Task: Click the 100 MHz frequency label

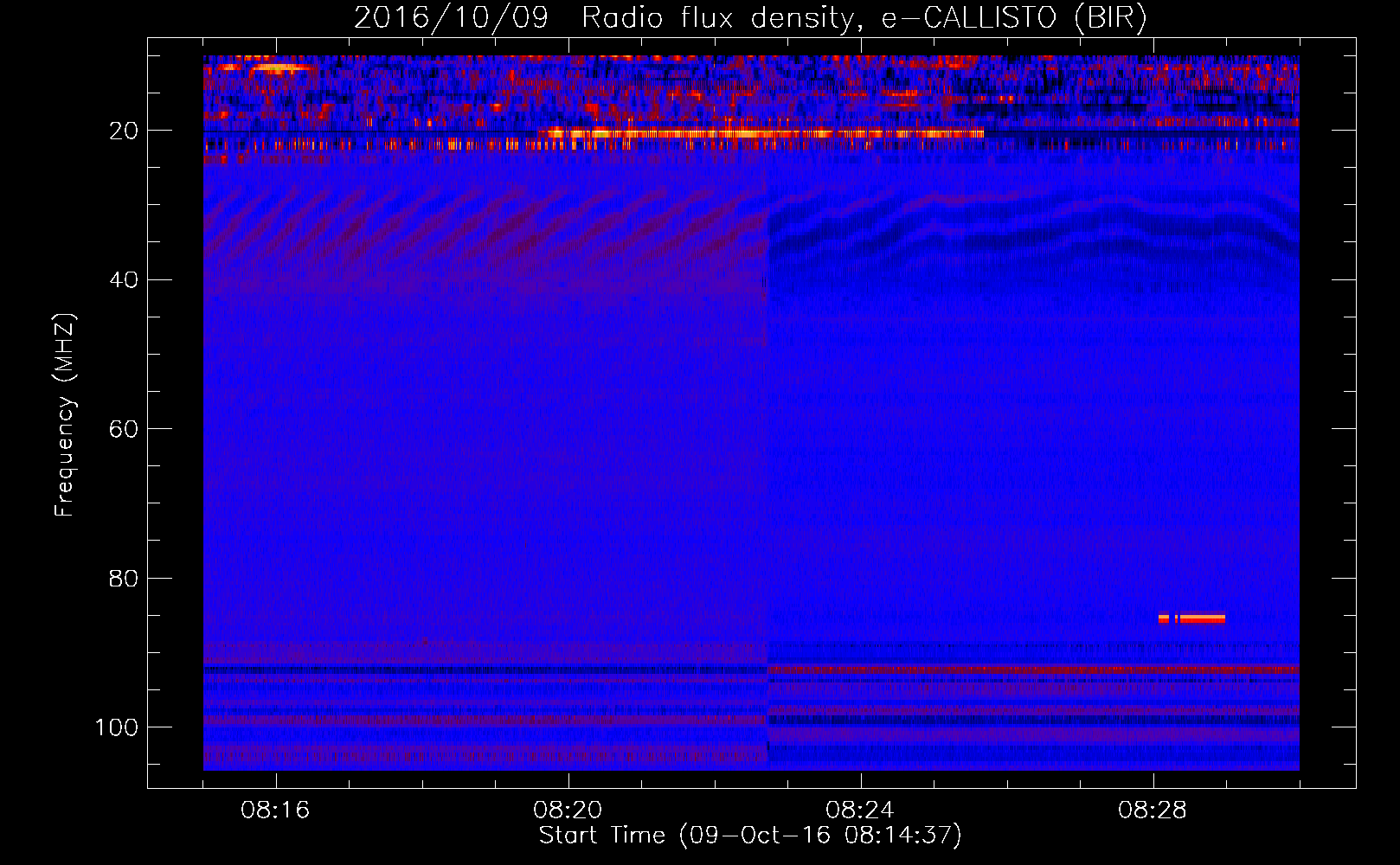Action: 117,727
